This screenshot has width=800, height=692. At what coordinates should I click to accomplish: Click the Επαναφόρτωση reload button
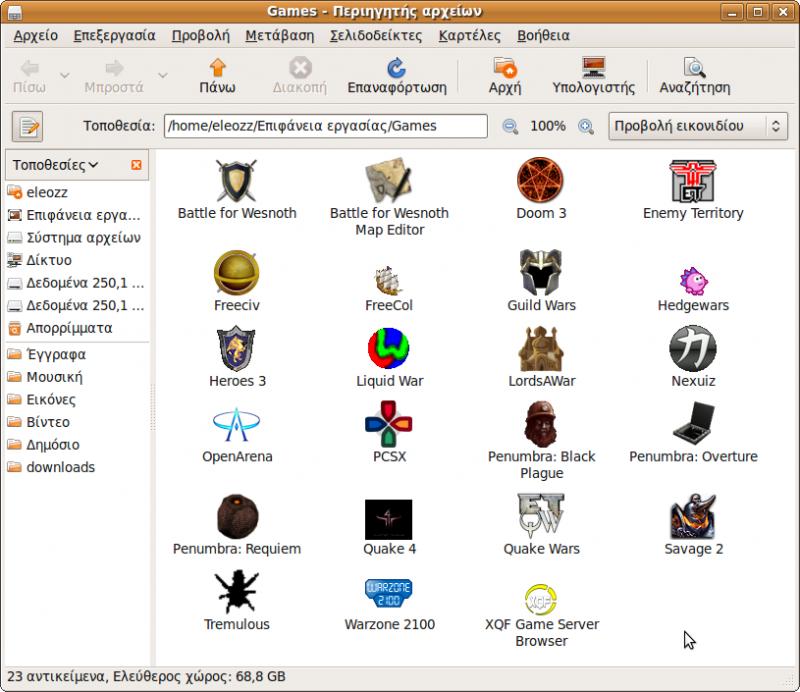(396, 77)
